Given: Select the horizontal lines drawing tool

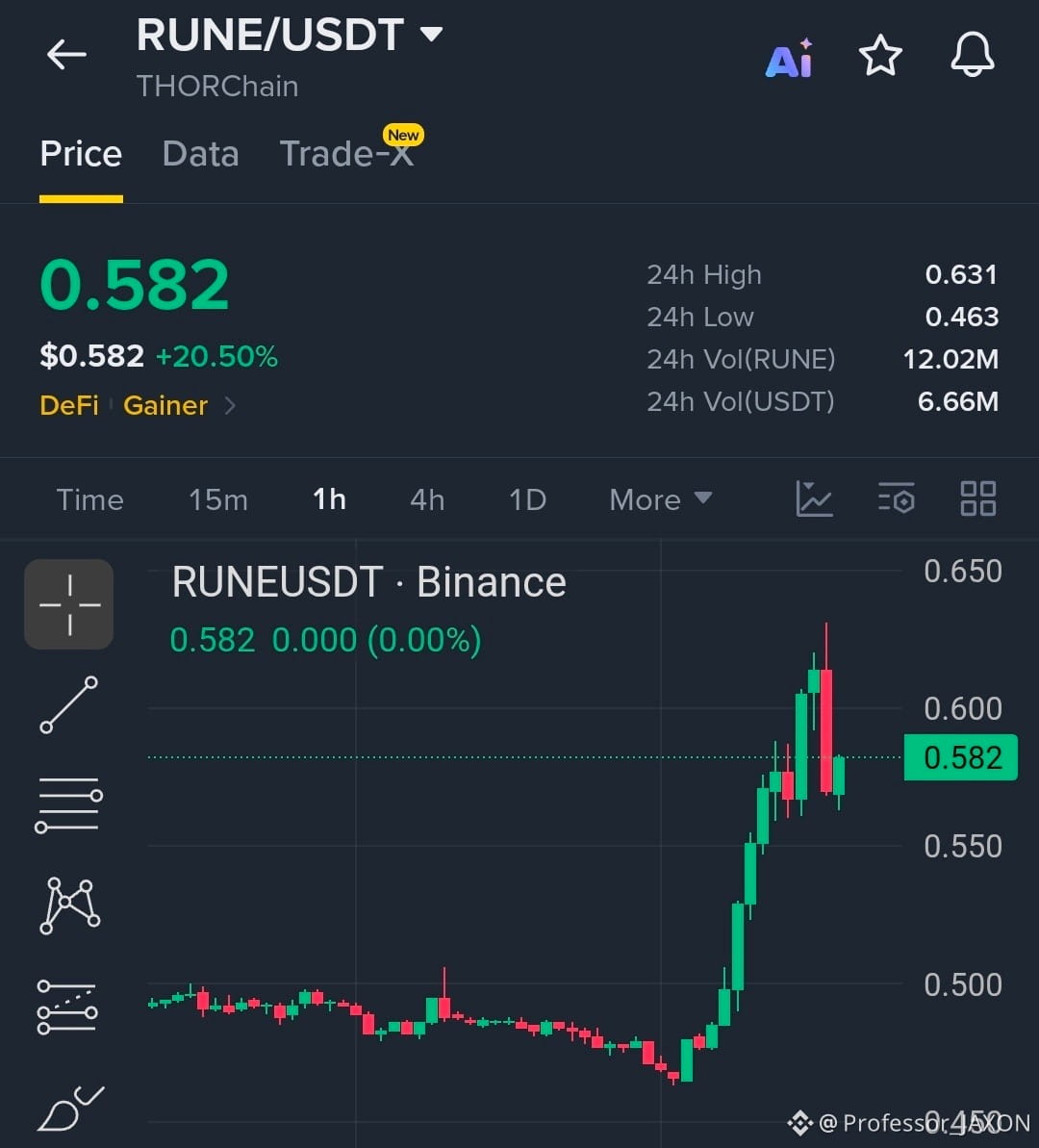Looking at the screenshot, I should (x=69, y=804).
